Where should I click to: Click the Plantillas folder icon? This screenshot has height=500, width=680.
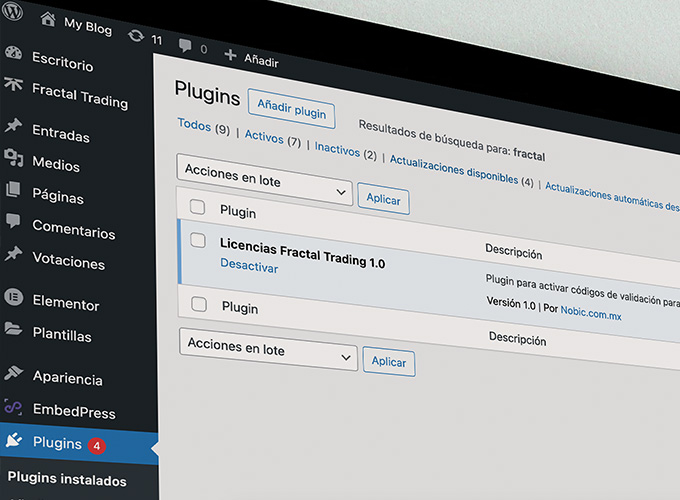[13, 329]
